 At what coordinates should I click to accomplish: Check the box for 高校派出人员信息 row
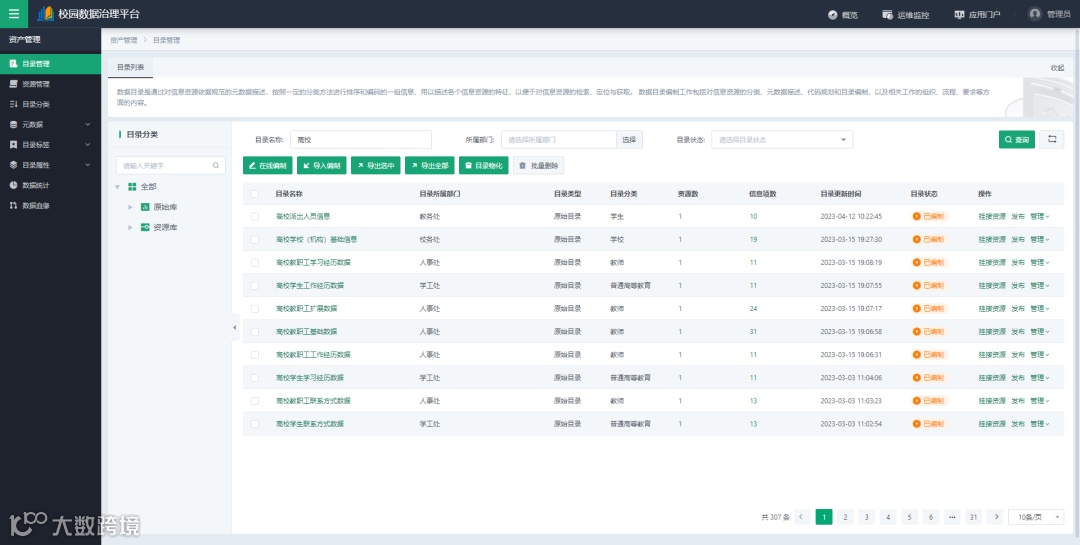255,216
